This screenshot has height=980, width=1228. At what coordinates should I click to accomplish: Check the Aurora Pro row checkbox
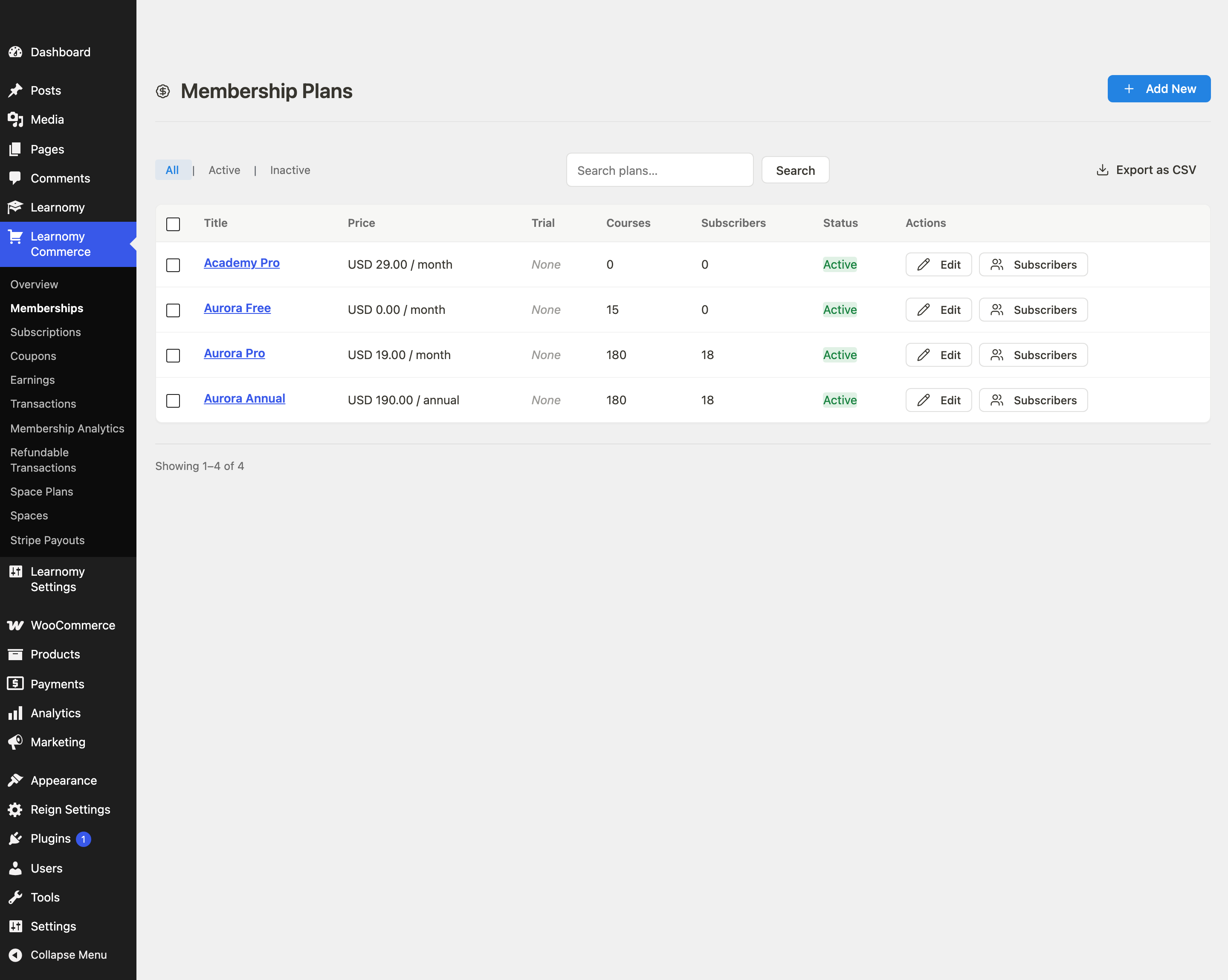pos(173,356)
